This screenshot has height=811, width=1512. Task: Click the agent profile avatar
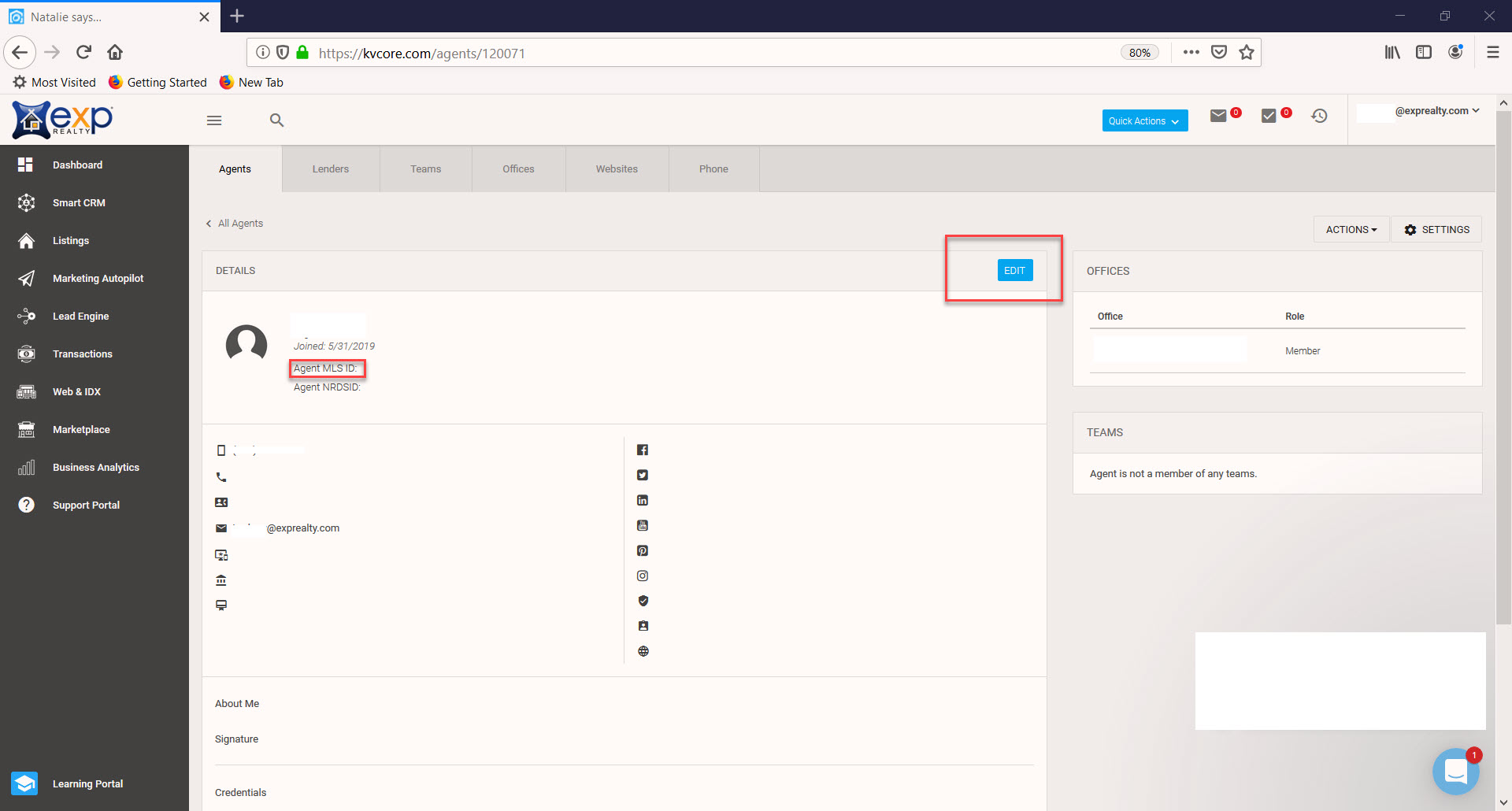coord(246,344)
